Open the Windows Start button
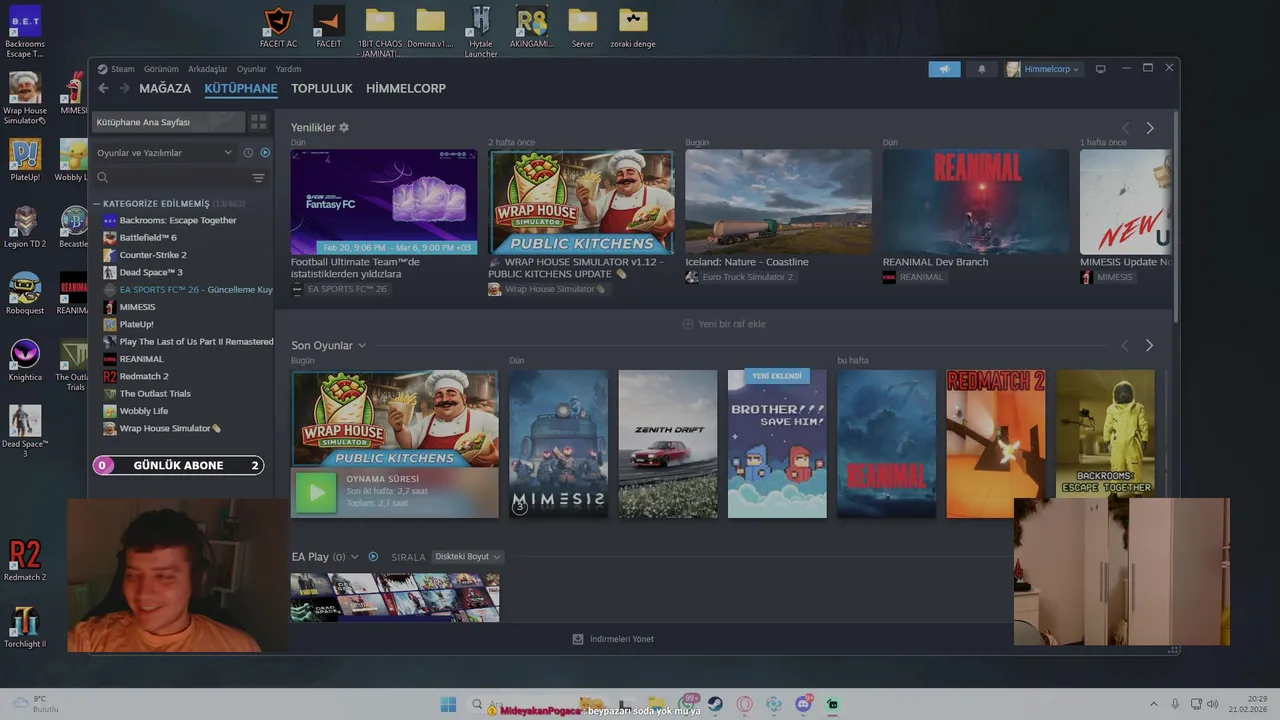The image size is (1280, 720). click(448, 704)
